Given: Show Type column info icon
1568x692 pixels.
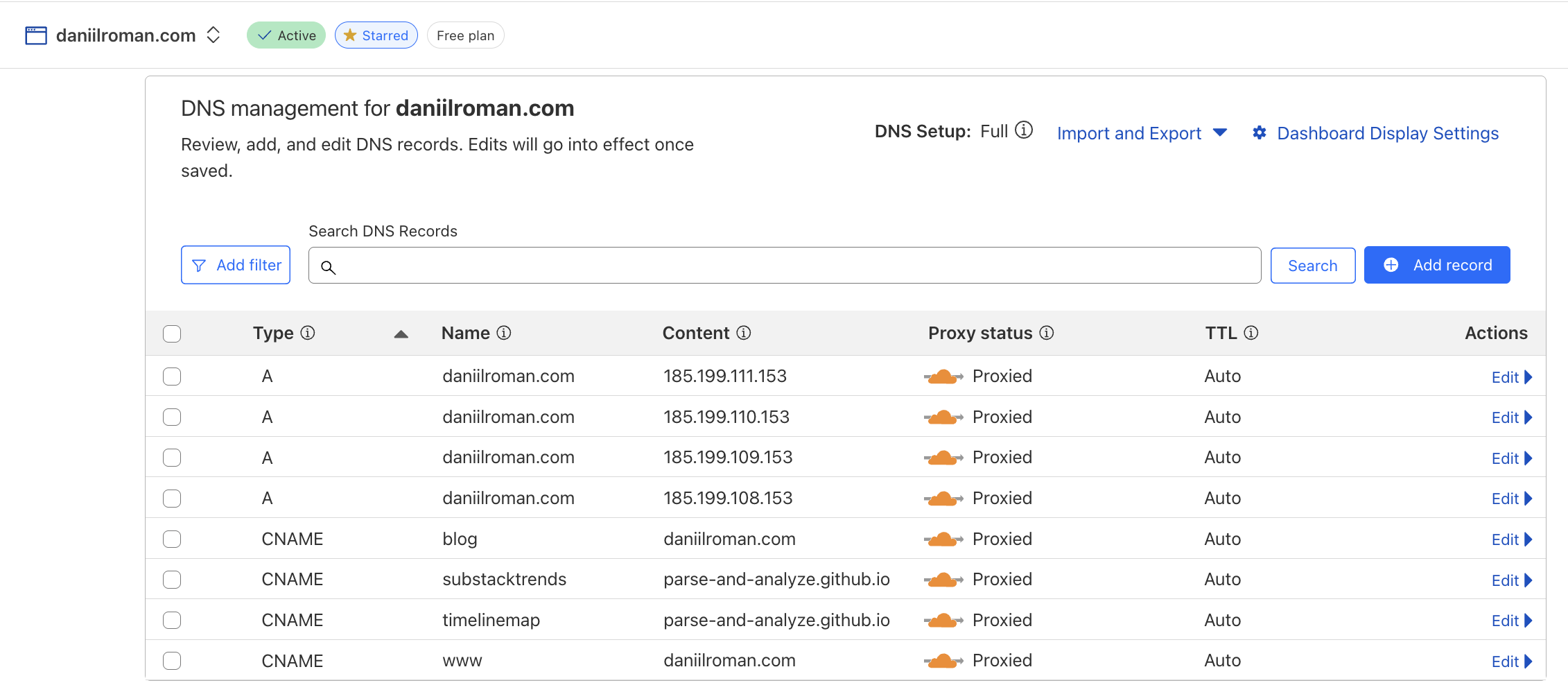Looking at the screenshot, I should click(x=308, y=333).
